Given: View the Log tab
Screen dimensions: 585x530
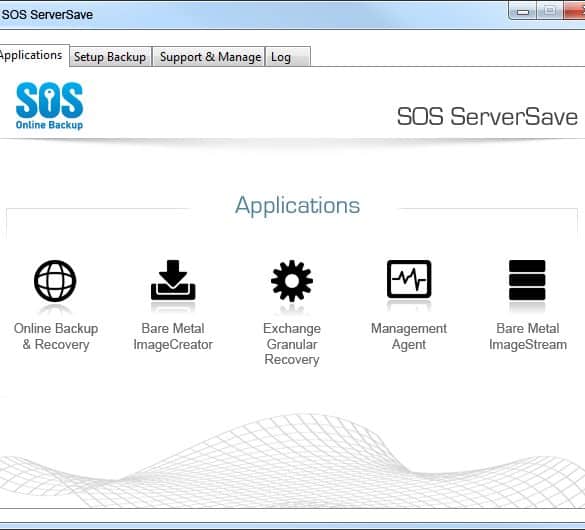Looking at the screenshot, I should click(x=288, y=57).
